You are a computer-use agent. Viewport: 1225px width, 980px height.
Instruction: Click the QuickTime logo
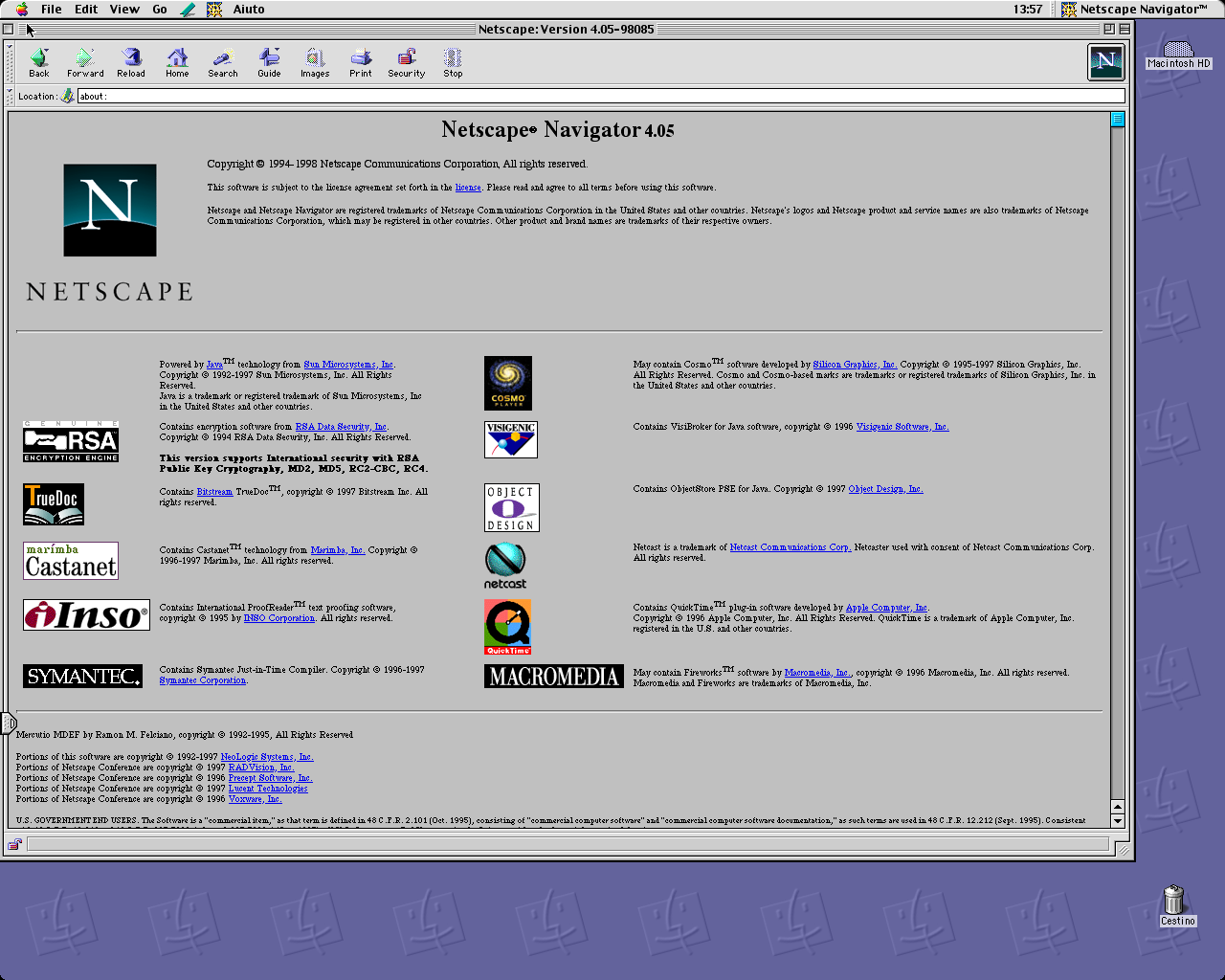508,627
